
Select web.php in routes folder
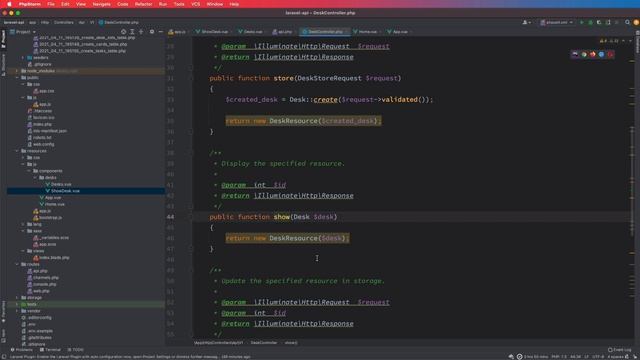(41, 291)
